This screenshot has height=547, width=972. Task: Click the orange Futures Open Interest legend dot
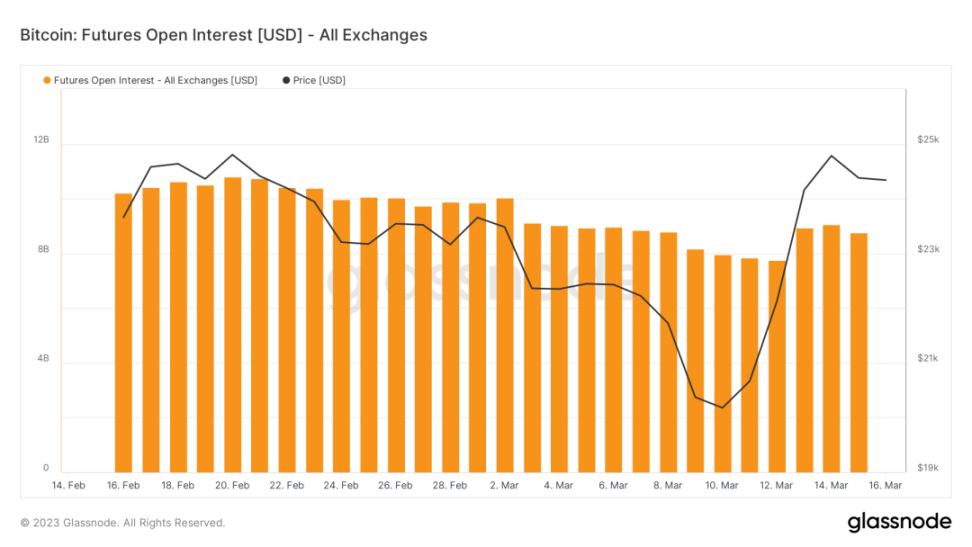click(47, 80)
